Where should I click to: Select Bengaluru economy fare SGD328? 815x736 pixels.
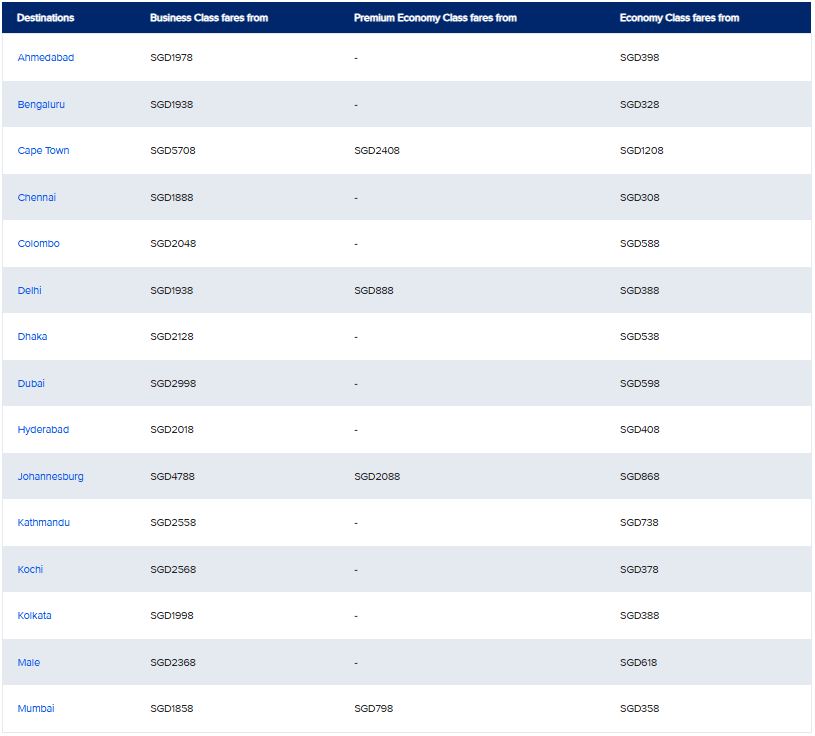click(639, 104)
